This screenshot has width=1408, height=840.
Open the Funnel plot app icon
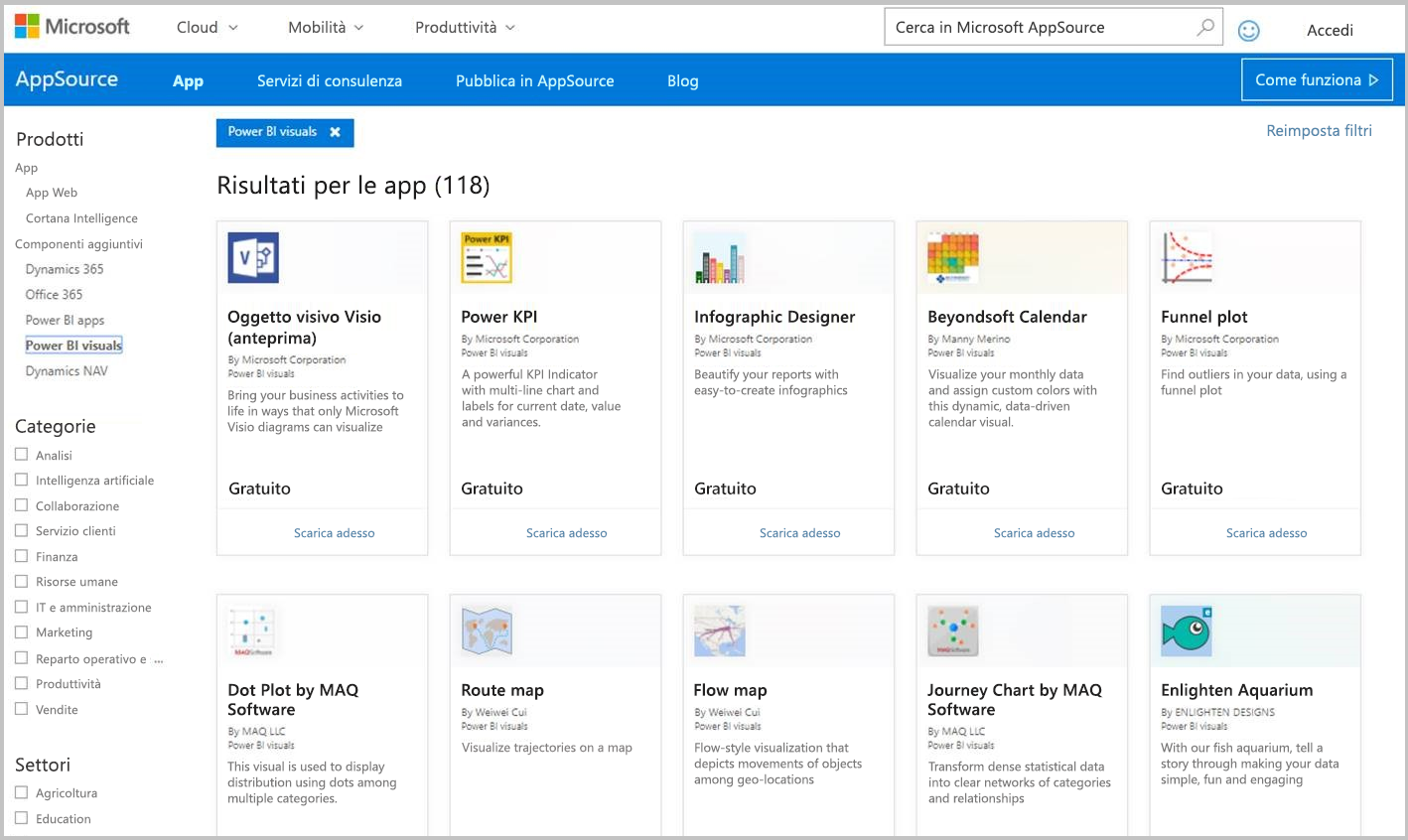1187,258
